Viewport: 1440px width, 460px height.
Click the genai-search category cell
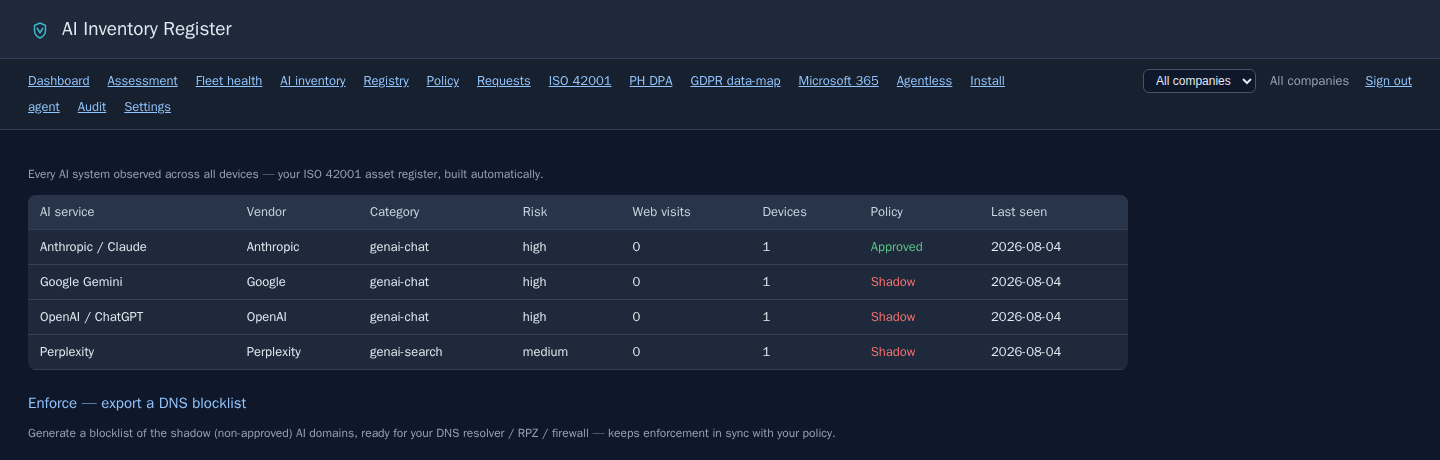point(406,352)
